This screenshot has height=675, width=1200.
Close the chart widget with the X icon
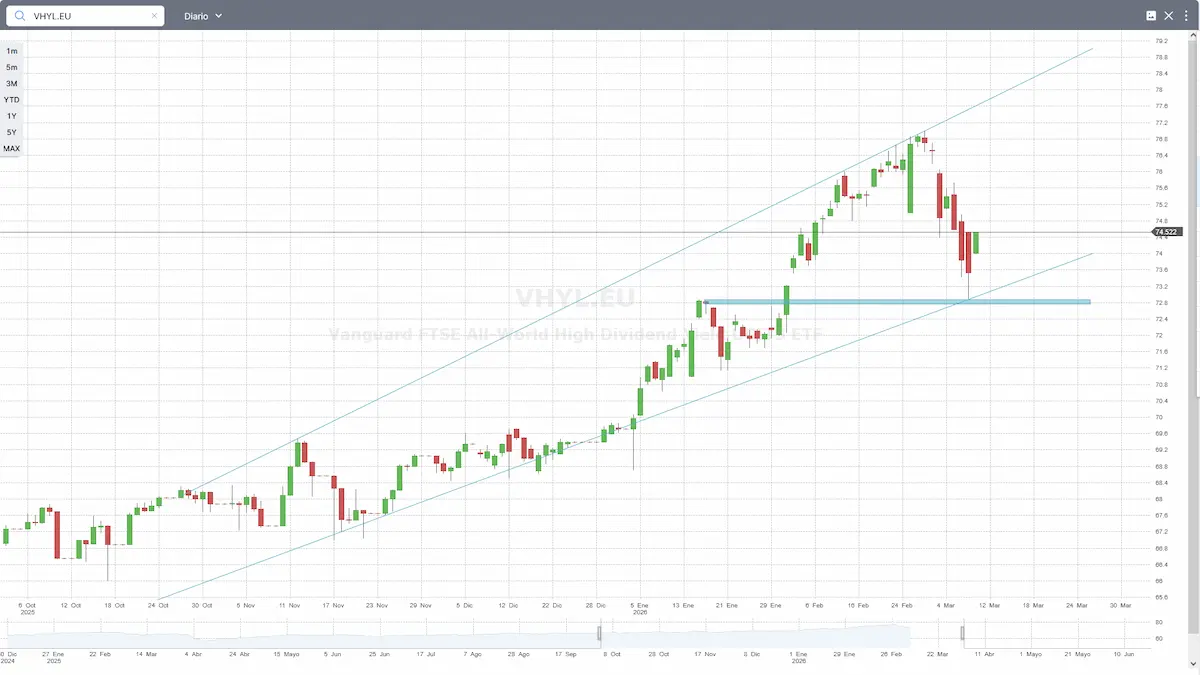pyautogui.click(x=1168, y=15)
